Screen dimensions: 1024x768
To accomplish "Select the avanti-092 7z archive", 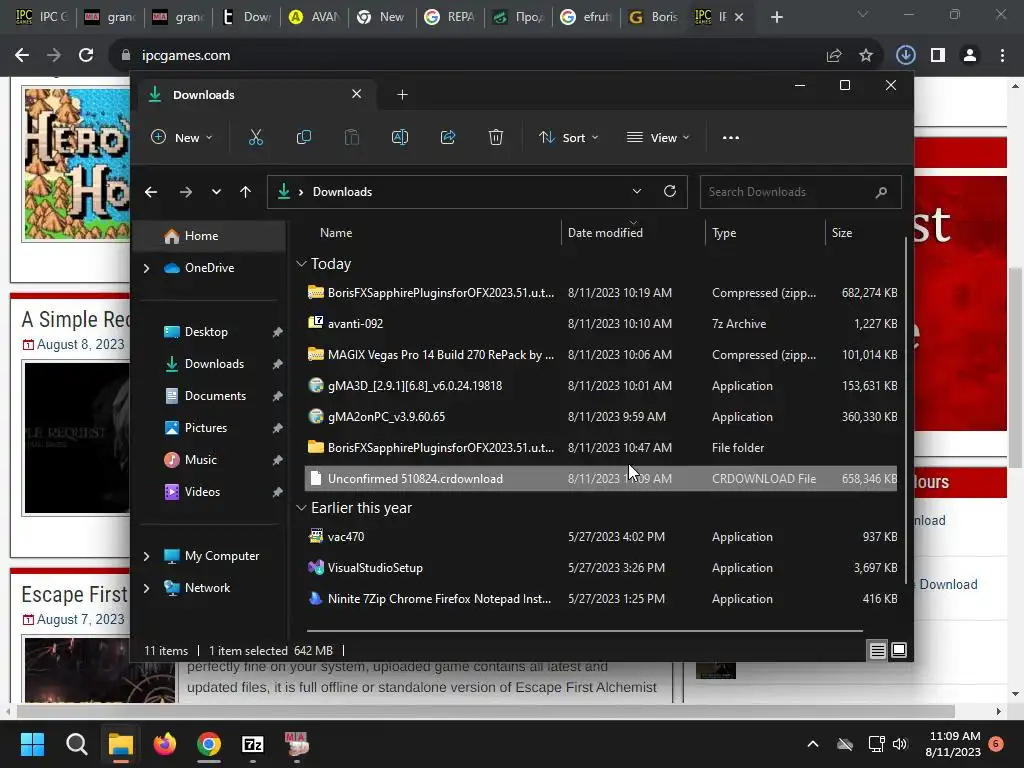I will 601,323.
